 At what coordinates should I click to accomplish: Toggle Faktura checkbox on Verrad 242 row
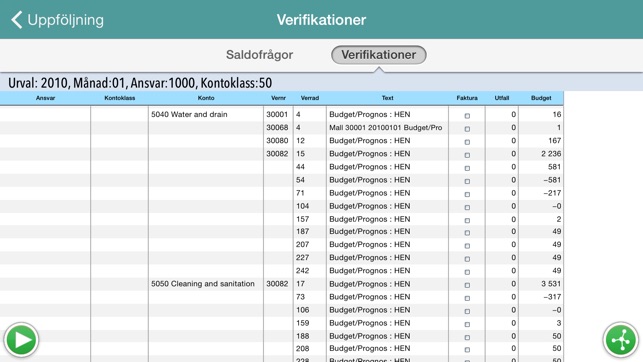point(467,272)
